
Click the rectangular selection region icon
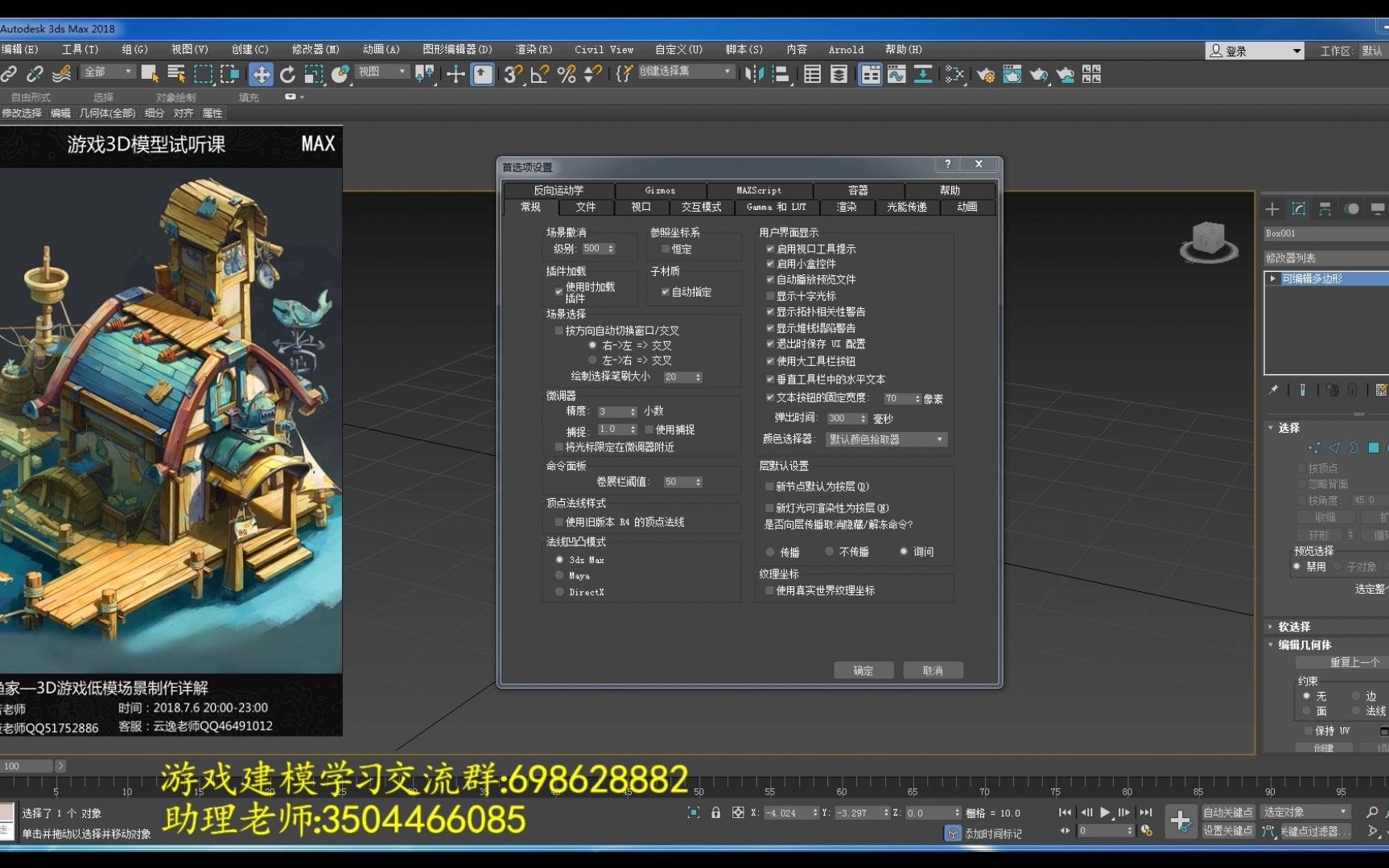point(203,75)
